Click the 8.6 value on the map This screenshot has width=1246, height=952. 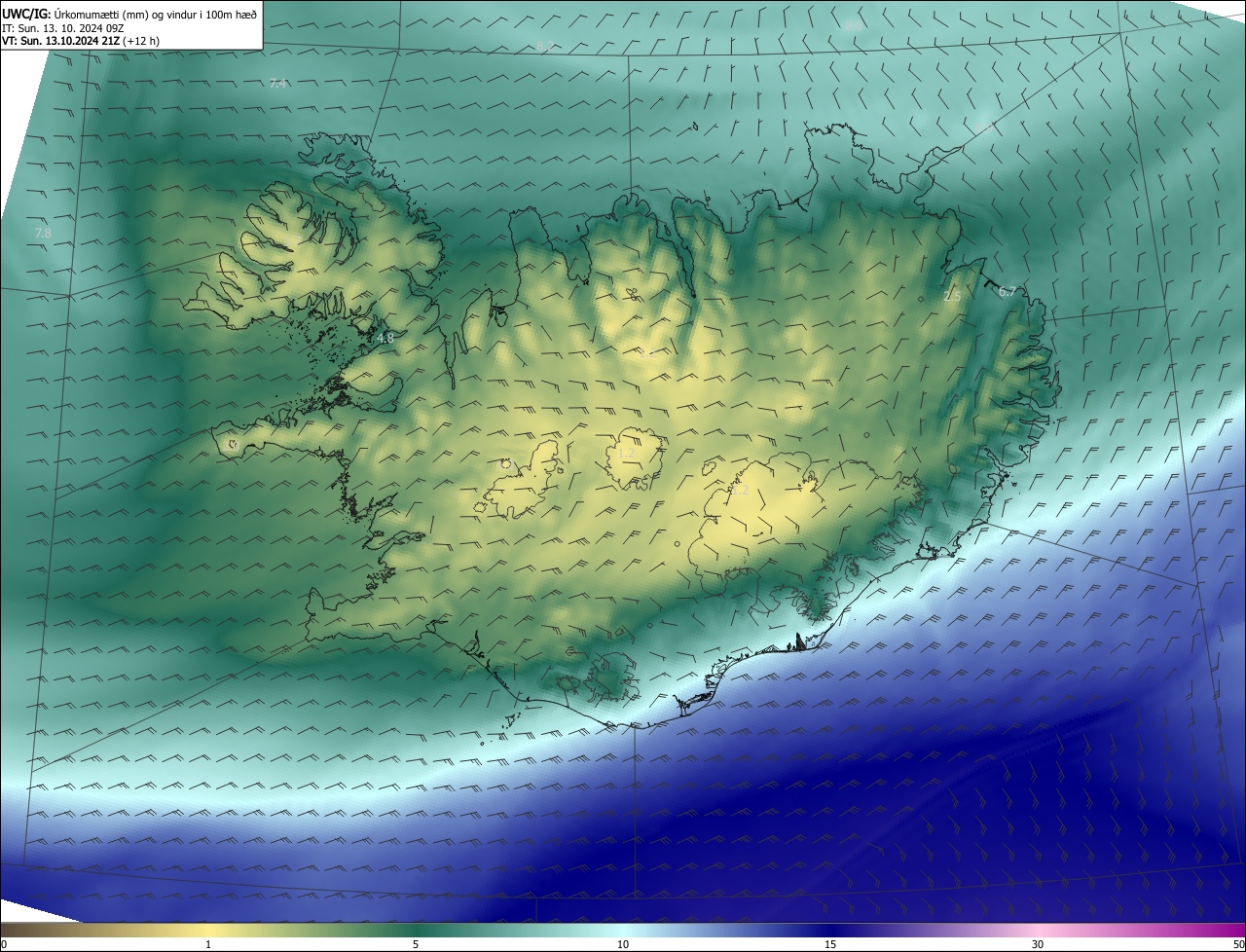(x=854, y=25)
